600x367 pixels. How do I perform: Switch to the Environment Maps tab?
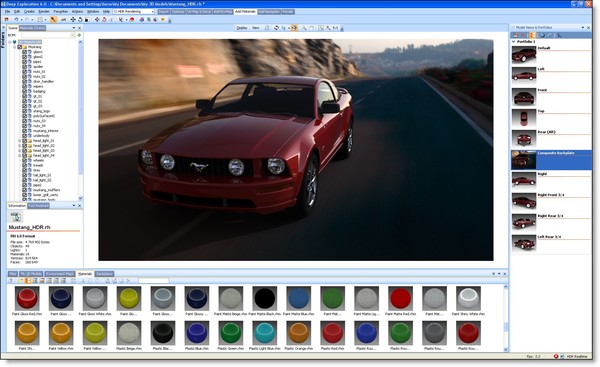[60, 274]
